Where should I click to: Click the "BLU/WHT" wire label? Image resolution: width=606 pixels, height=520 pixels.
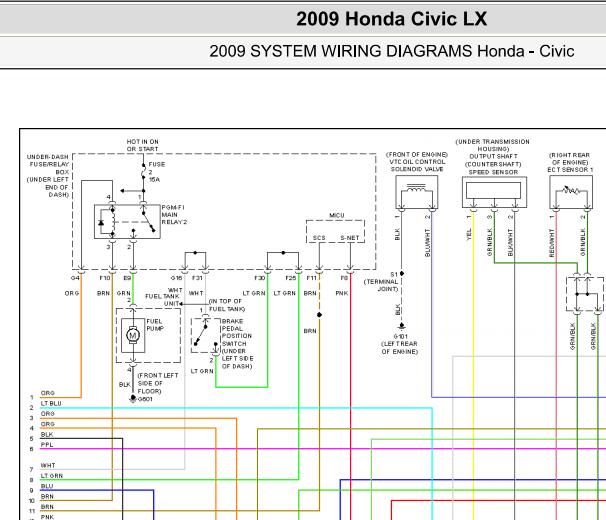pos(427,243)
